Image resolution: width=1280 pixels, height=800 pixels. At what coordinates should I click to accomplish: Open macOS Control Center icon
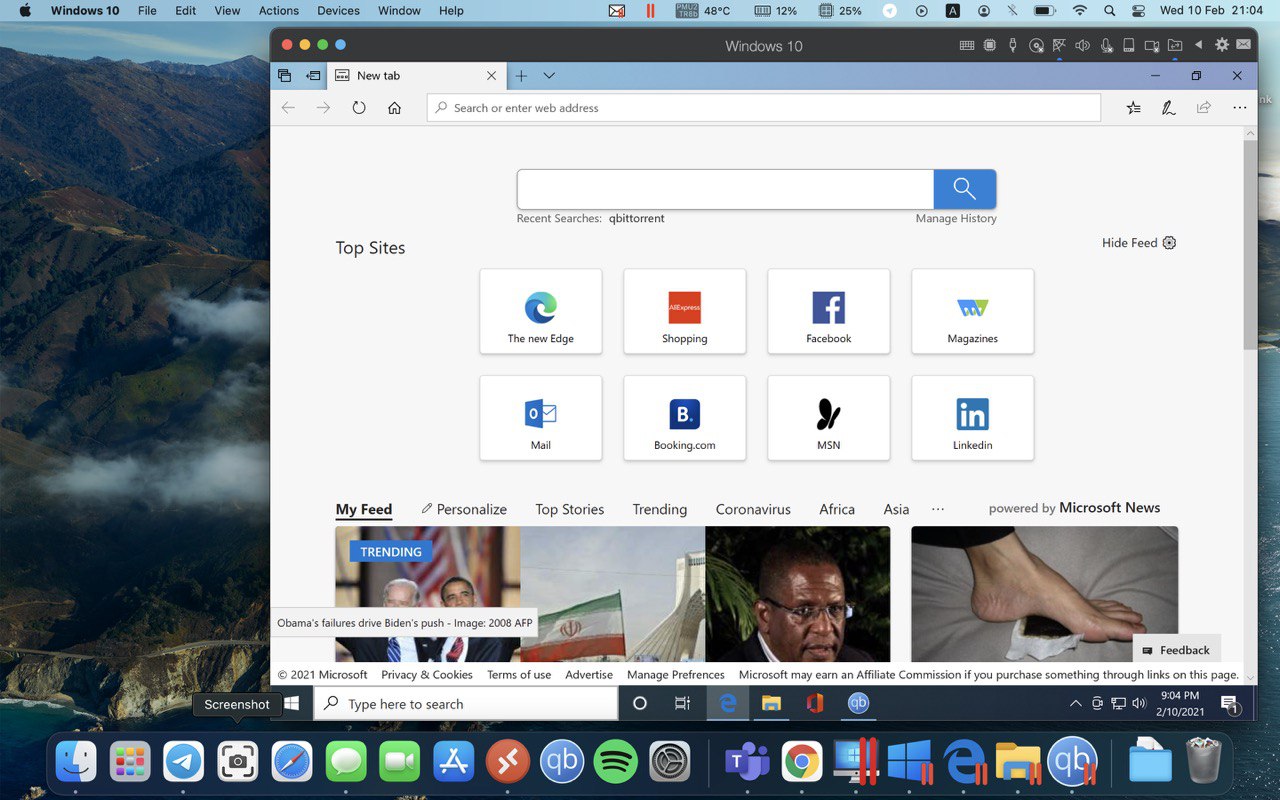(x=1138, y=11)
